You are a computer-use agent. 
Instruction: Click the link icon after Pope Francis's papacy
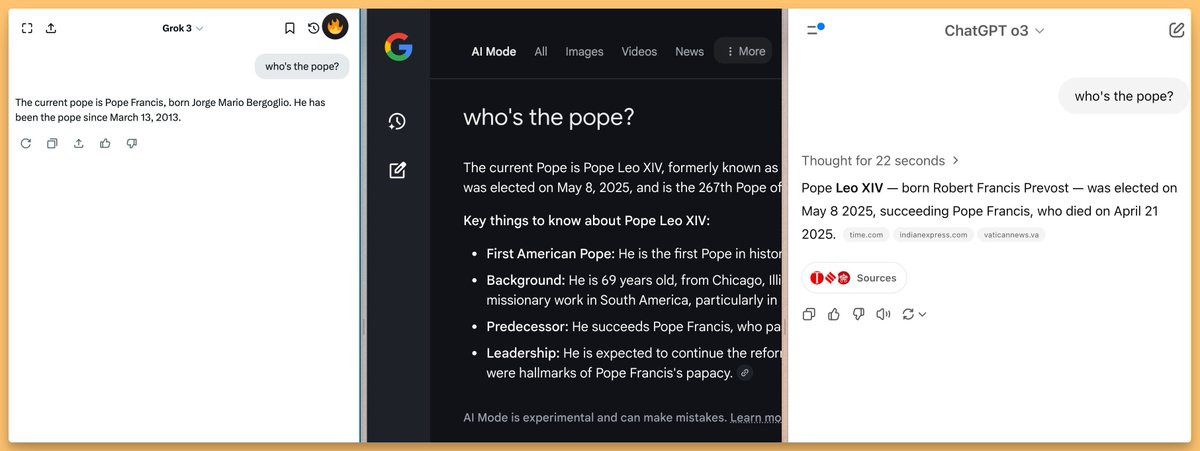tap(745, 373)
